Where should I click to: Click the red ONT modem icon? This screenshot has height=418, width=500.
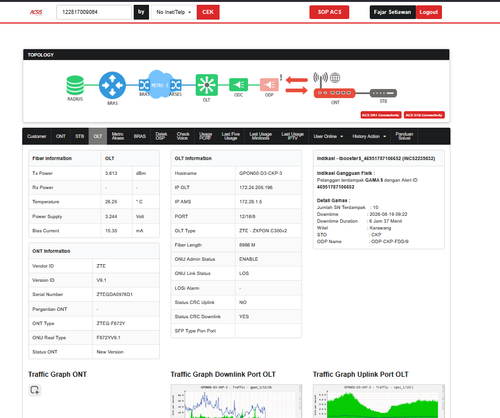pos(334,93)
